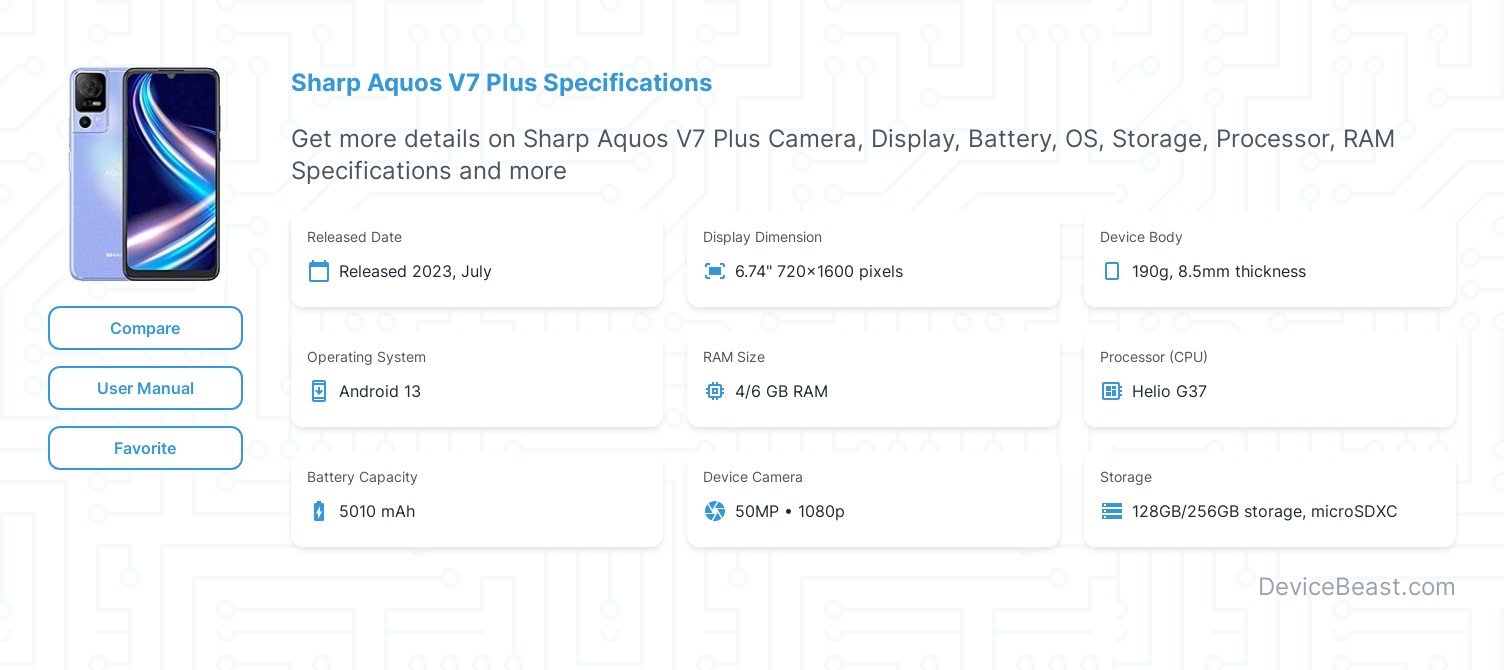This screenshot has height=670, width=1504.
Task: Select the RAM chip icon
Action: click(x=715, y=391)
